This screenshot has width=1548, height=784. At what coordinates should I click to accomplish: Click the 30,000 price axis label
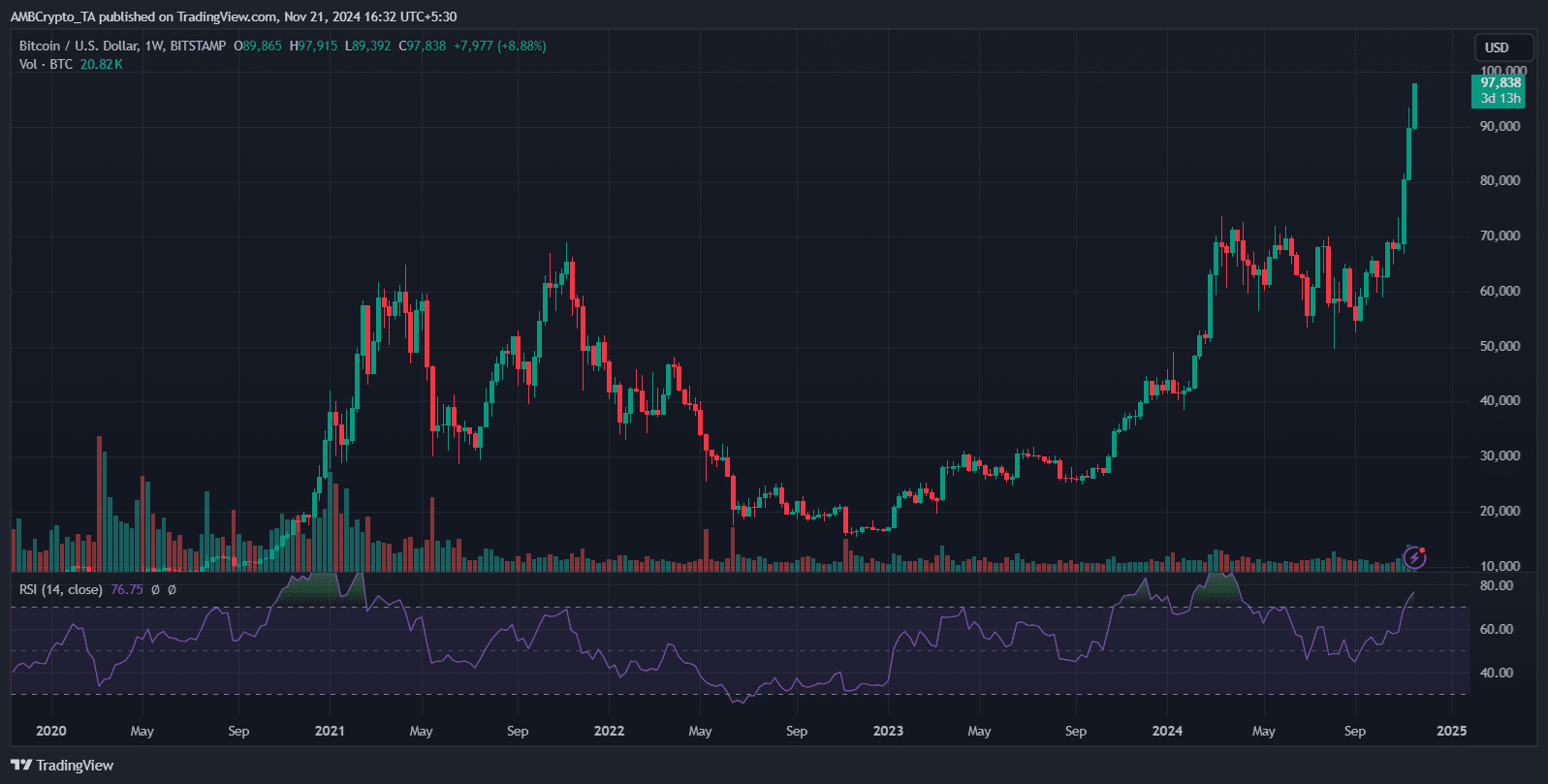click(x=1500, y=455)
